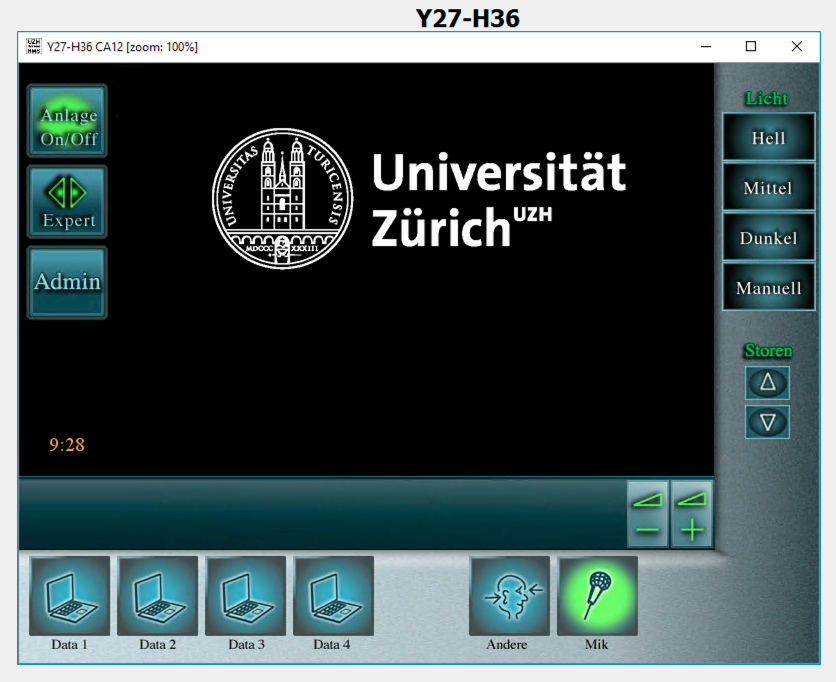Select the Data 1 laptop source
Screen dimensions: 836x682
point(69,596)
